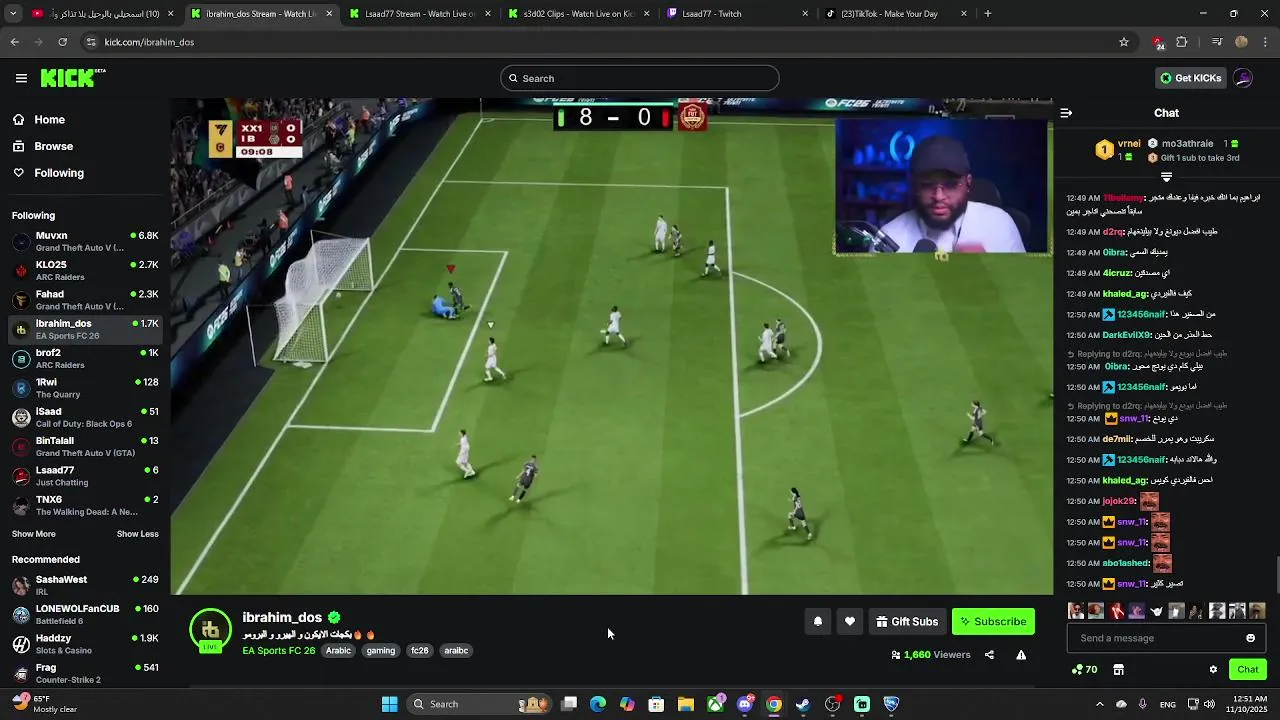
Task: Open File Explorer from the taskbar
Action: (x=685, y=704)
